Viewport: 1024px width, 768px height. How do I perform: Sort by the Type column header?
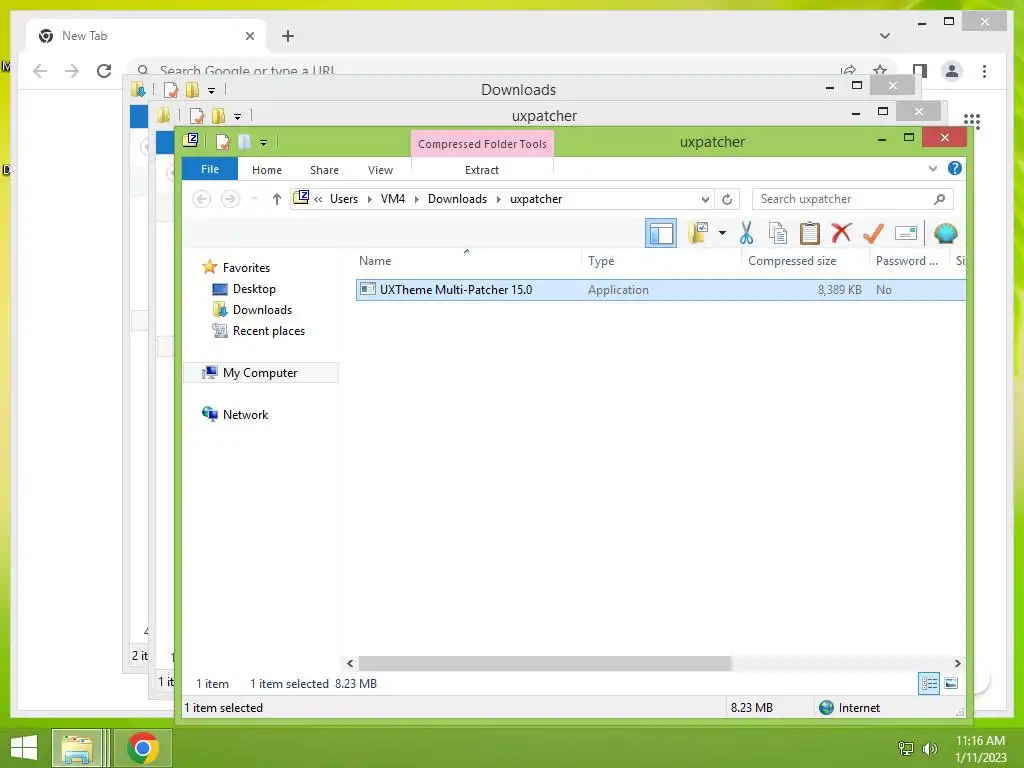click(x=661, y=261)
